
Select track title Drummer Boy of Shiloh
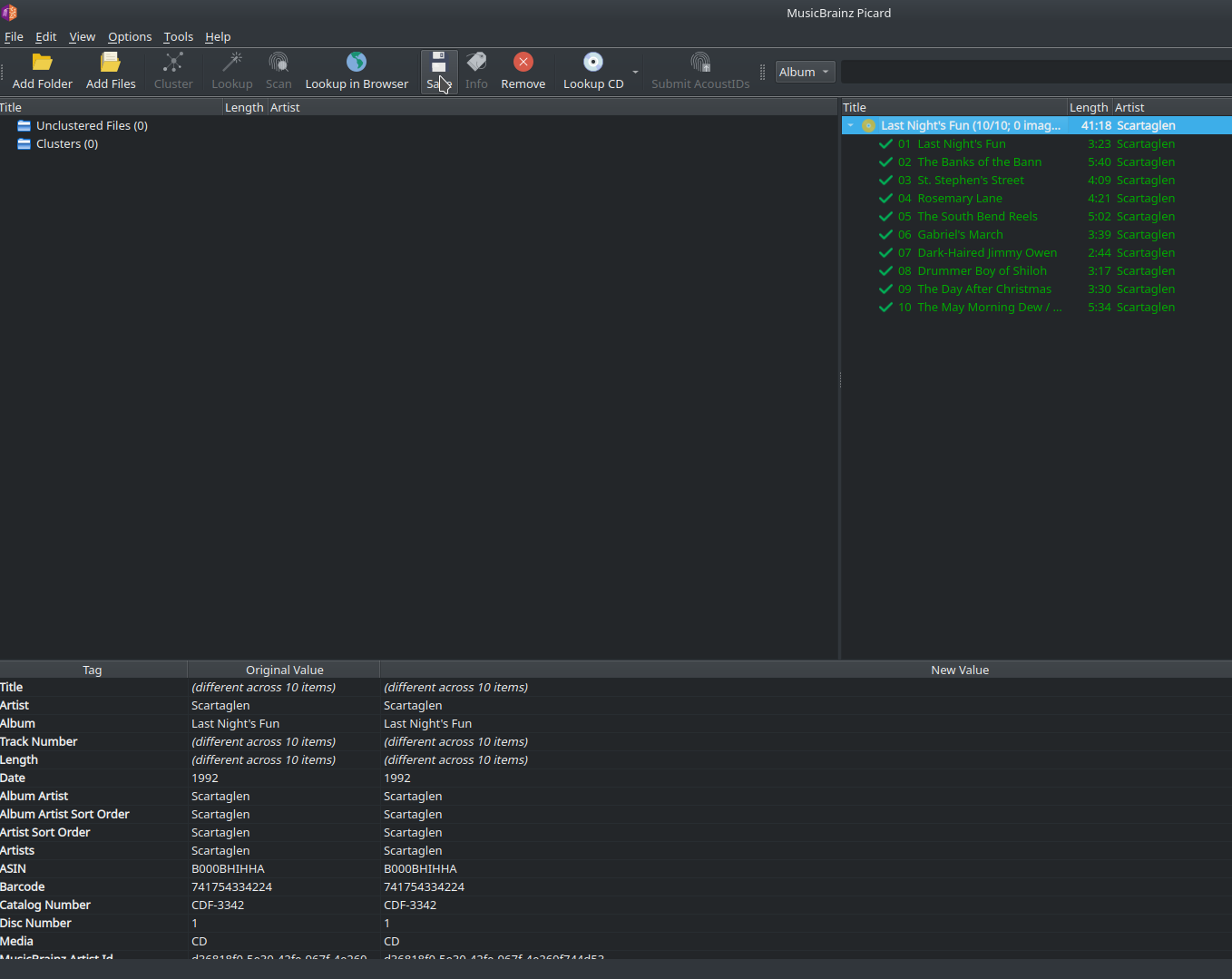tap(982, 271)
